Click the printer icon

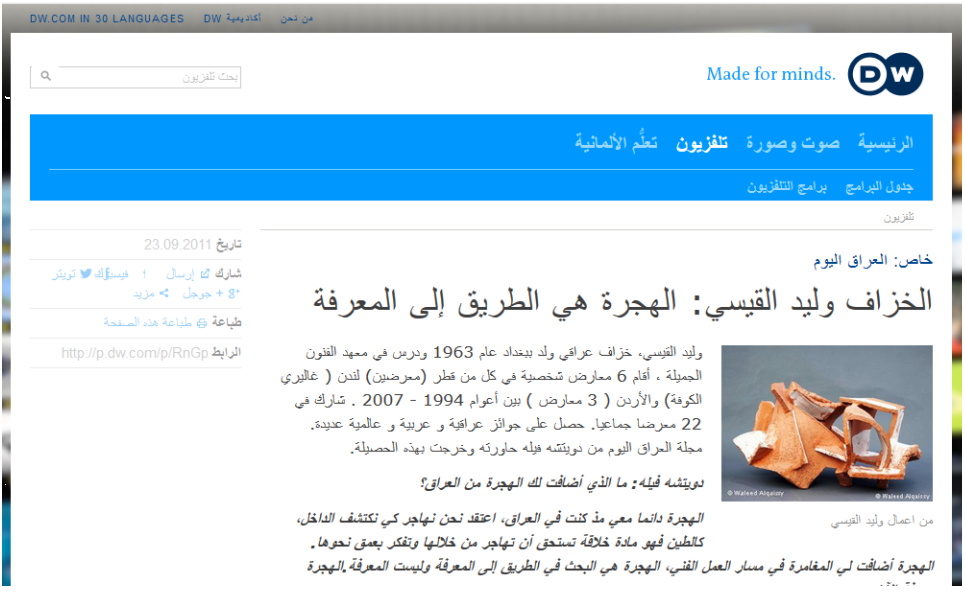202,323
